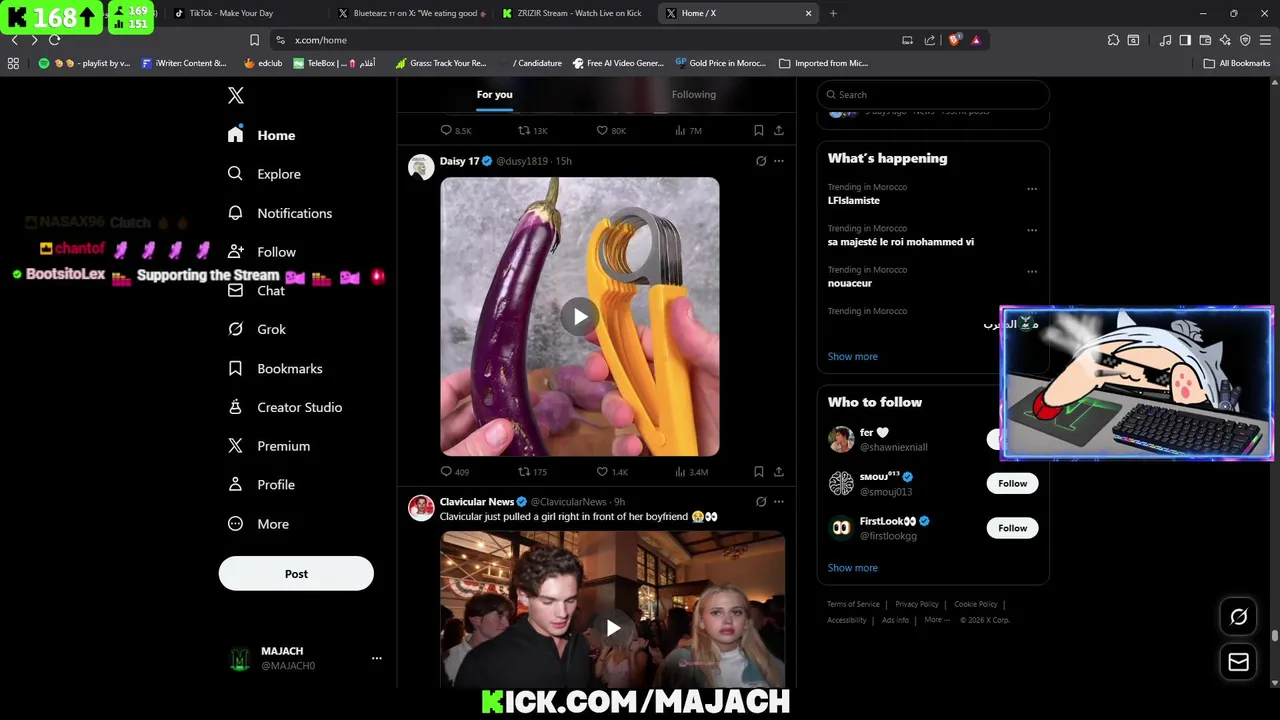1280x720 pixels.
Task: Open Grok from the sidebar
Action: click(256, 329)
